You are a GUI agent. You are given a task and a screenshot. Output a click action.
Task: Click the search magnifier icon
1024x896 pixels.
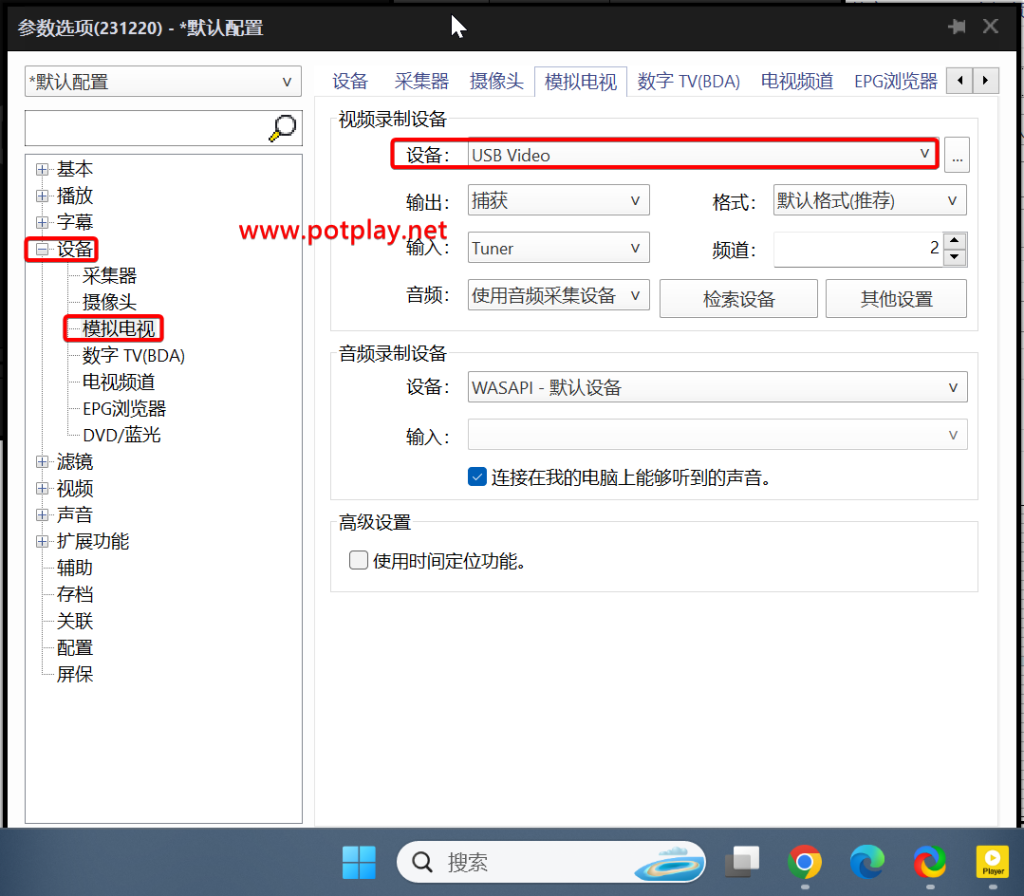point(283,128)
